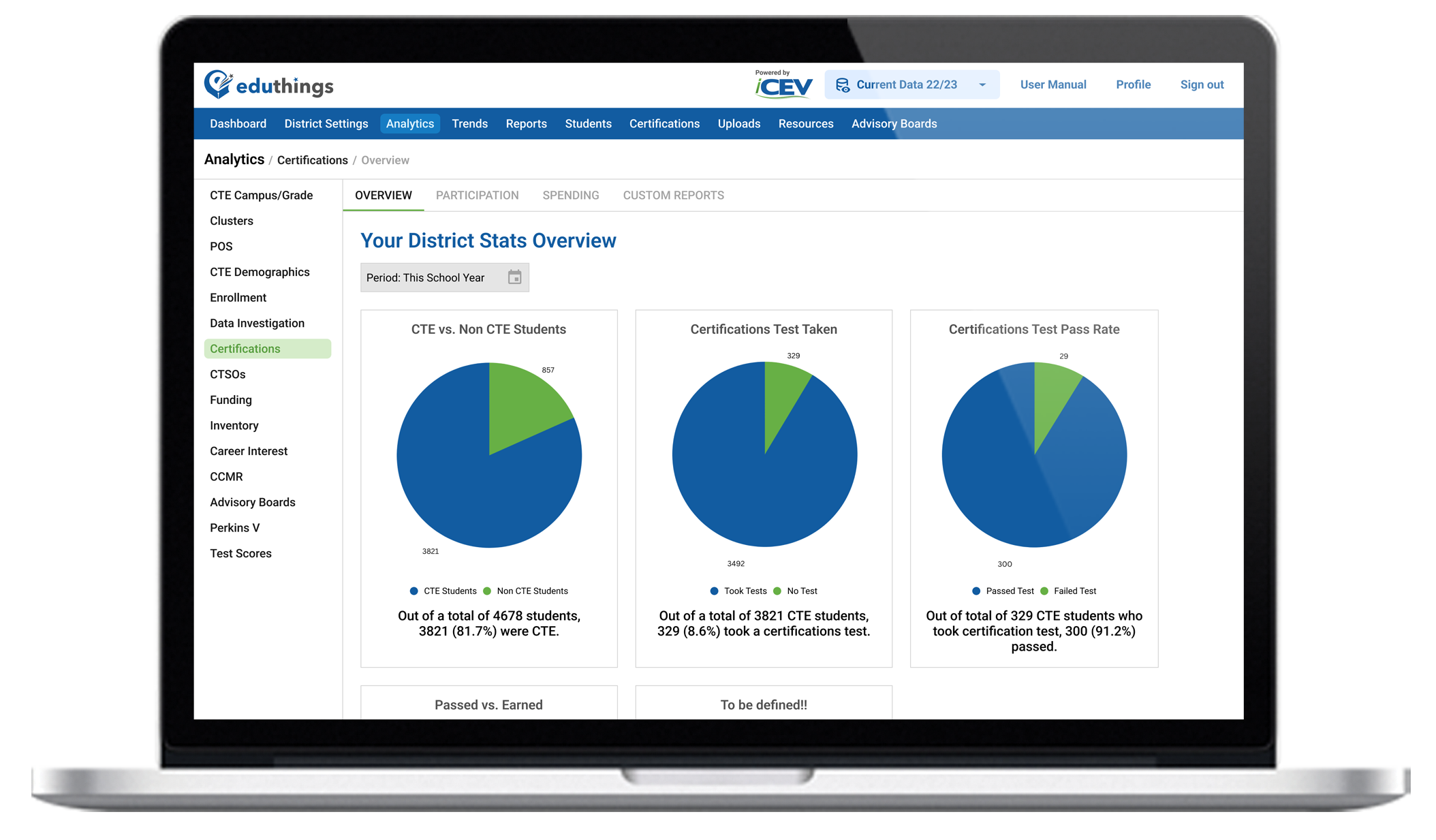1436x840 pixels.
Task: Click the Advisory Boards navigation item
Action: point(894,124)
